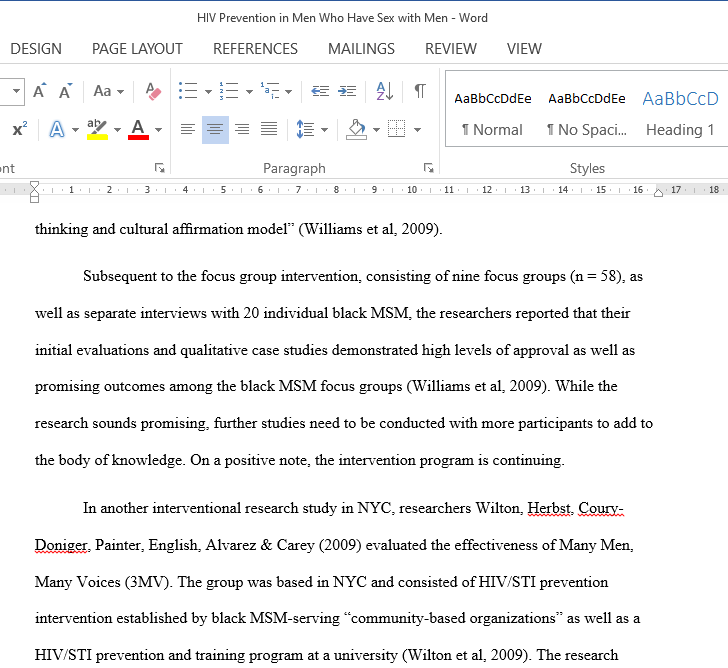This screenshot has width=728, height=668.
Task: Open the bullet library dropdown arrow
Action: (208, 91)
